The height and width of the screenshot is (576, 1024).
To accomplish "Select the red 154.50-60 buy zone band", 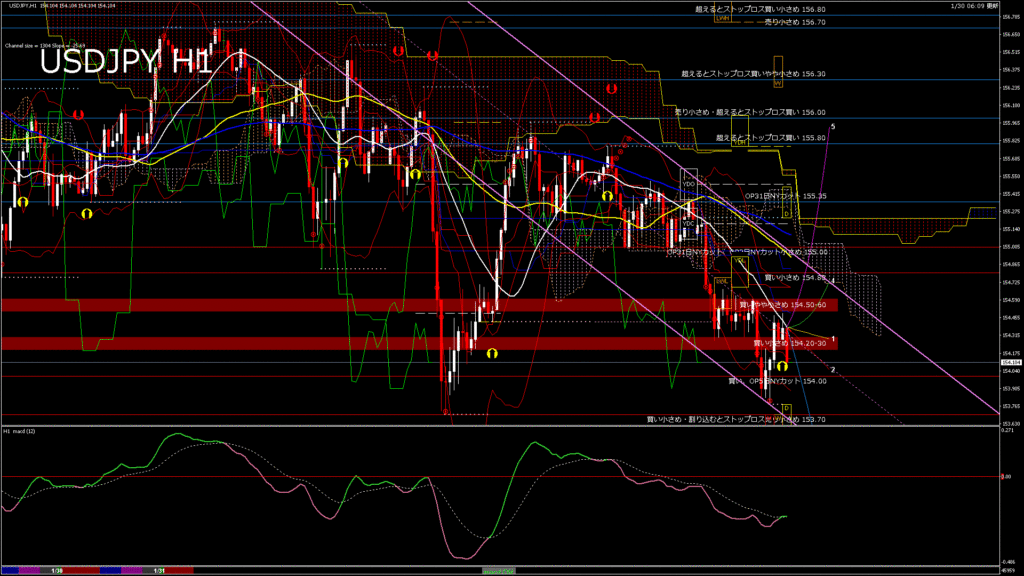I will pos(400,304).
